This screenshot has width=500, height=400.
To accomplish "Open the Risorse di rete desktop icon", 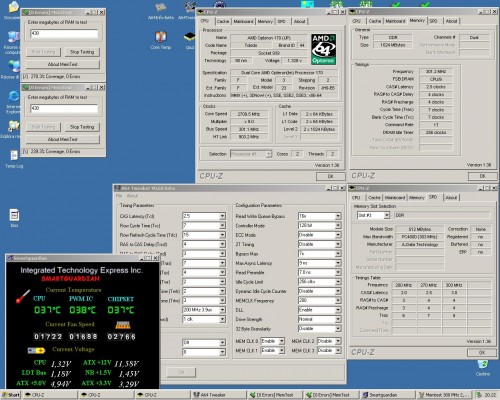I will tap(13, 66).
